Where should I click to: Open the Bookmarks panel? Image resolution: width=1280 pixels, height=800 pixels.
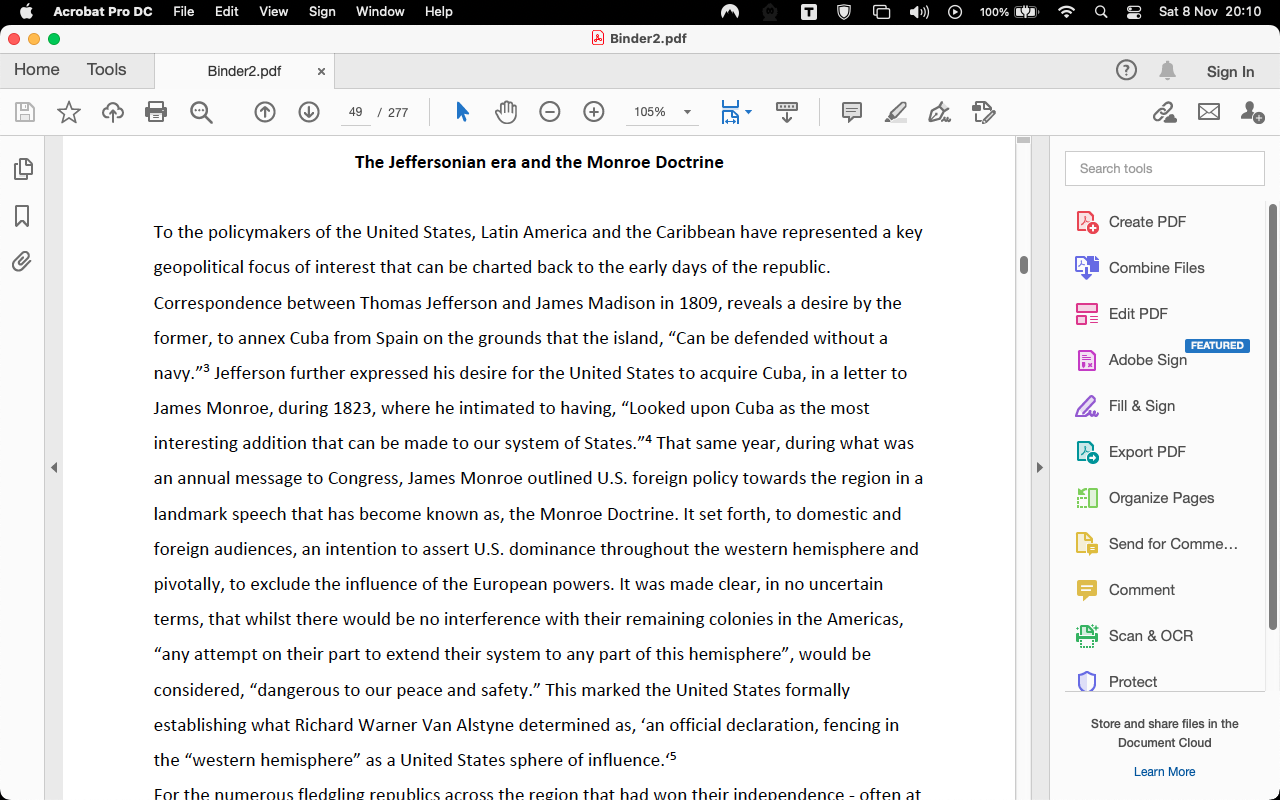(22, 216)
